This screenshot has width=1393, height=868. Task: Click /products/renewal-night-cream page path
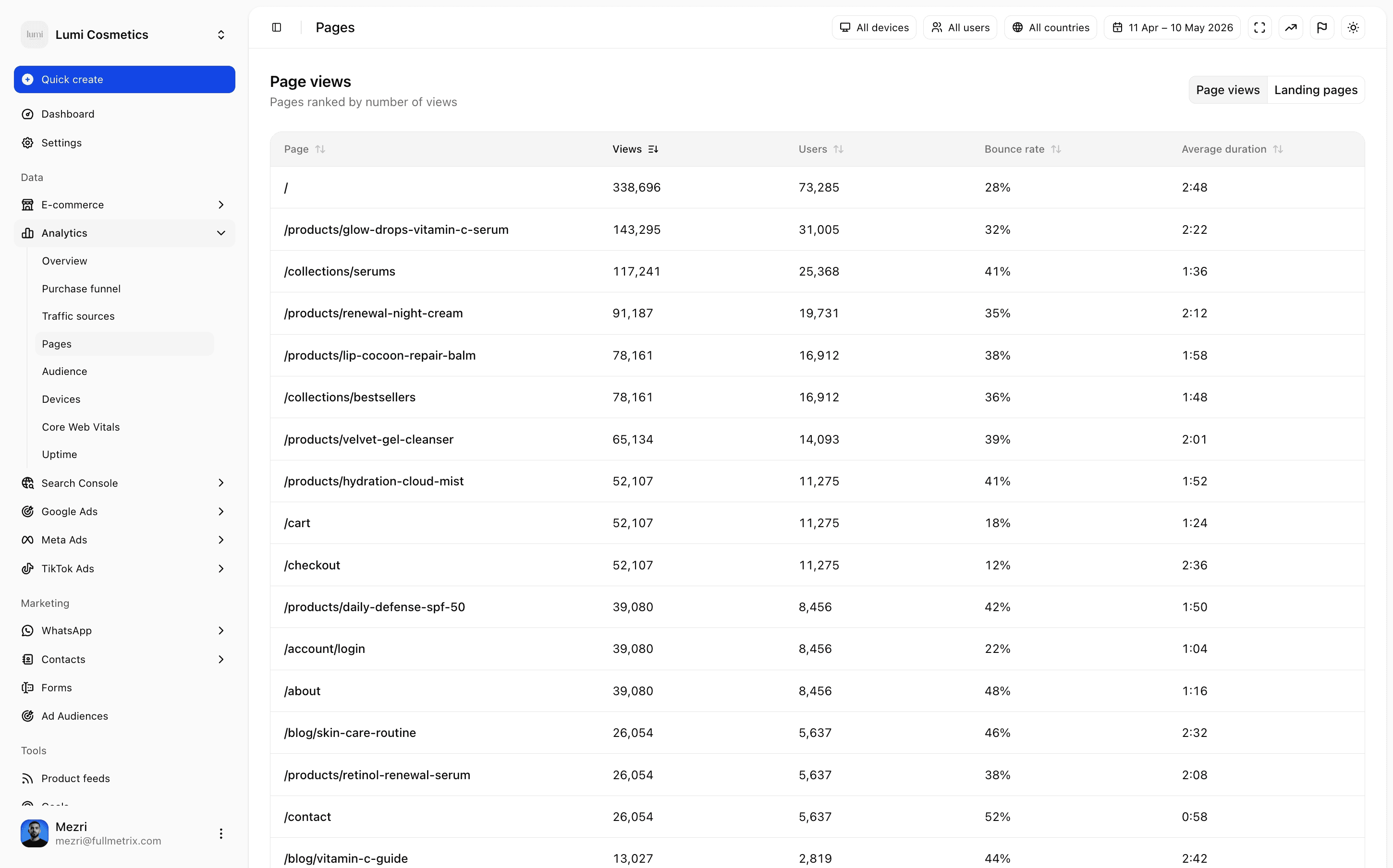373,313
